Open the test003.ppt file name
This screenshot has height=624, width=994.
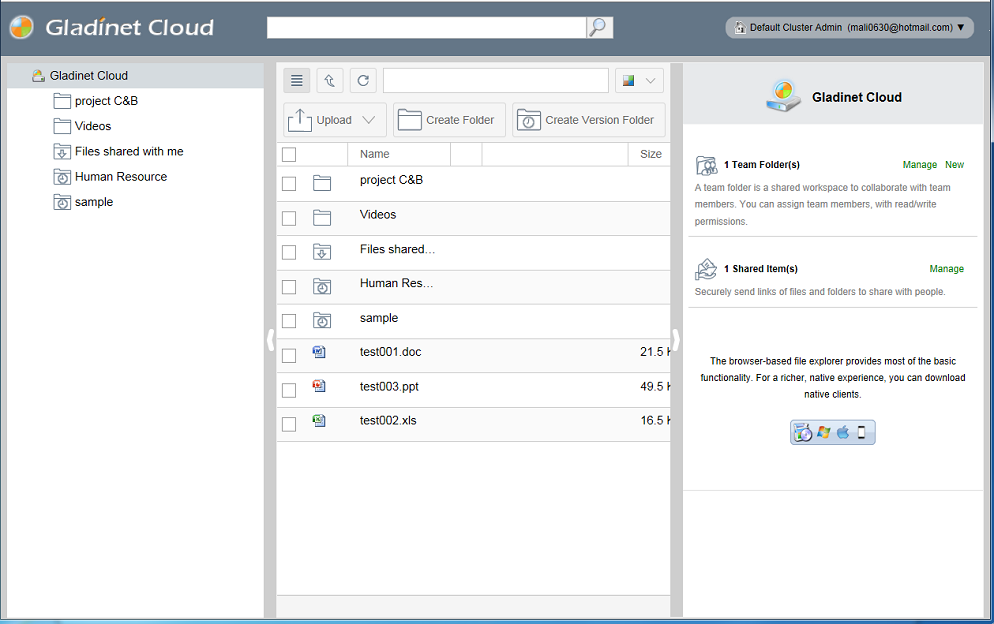click(389, 386)
